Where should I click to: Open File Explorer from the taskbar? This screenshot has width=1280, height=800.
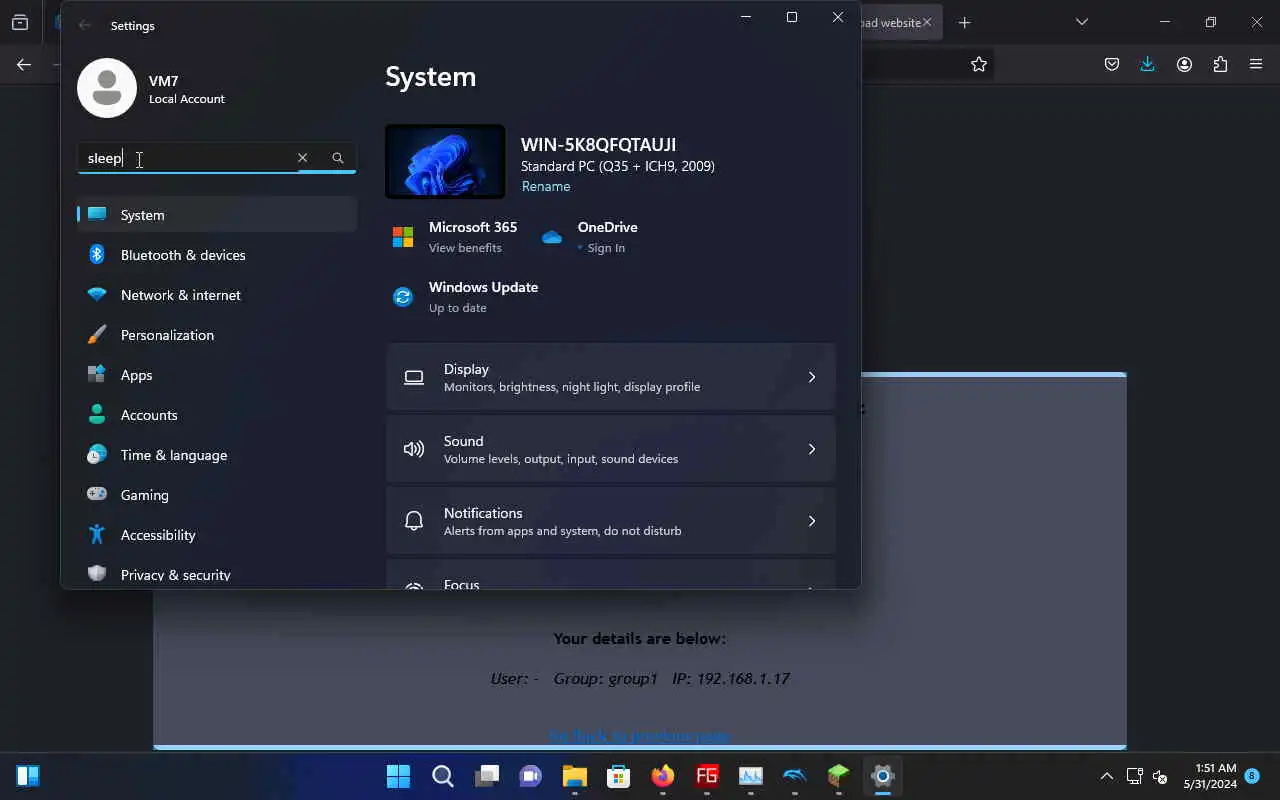tap(574, 776)
